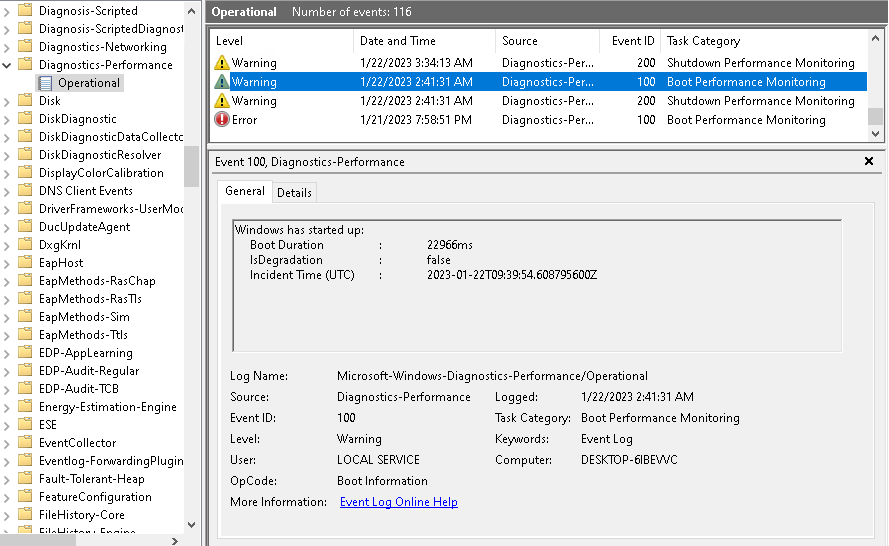Expand the Diagnosis-Scripted node
The width and height of the screenshot is (889, 546).
click(x=7, y=11)
